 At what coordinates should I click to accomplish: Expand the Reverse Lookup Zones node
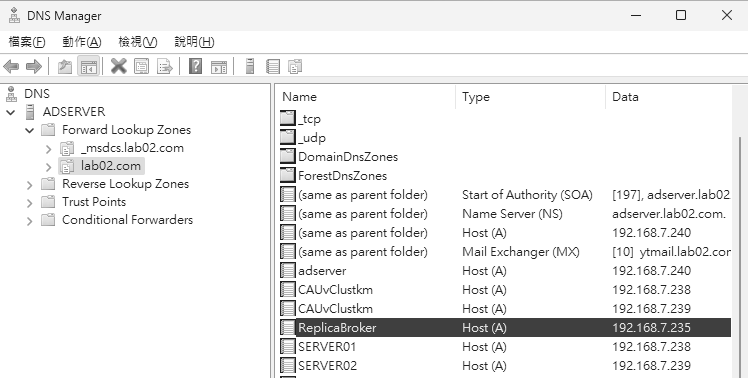pos(30,185)
